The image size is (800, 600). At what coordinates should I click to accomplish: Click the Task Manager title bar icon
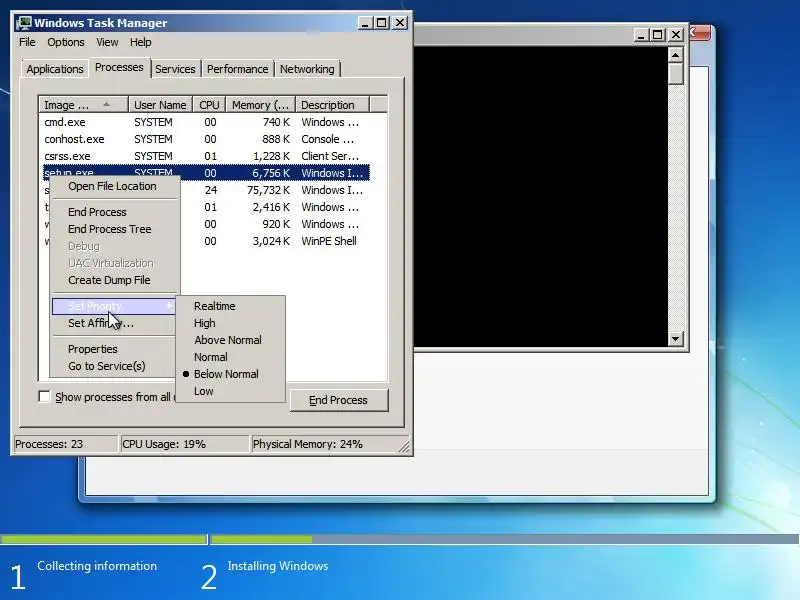(23, 23)
